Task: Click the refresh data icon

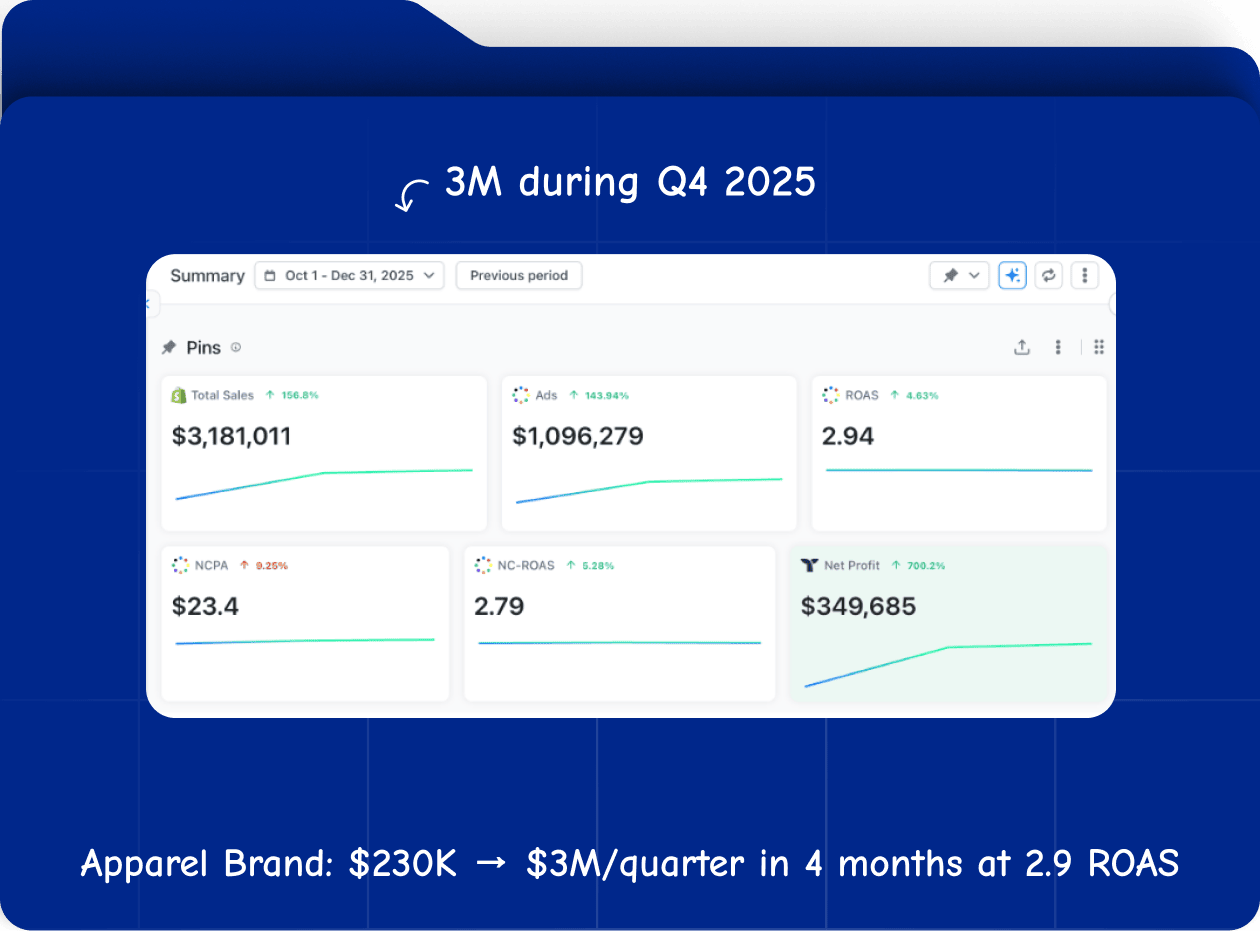Action: pos(1048,276)
